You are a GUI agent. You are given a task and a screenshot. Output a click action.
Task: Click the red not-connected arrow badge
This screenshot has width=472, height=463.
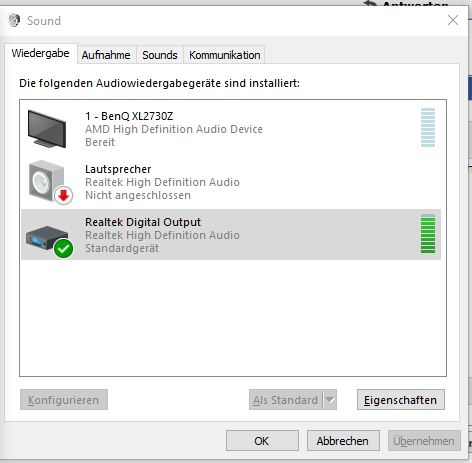(x=63, y=196)
